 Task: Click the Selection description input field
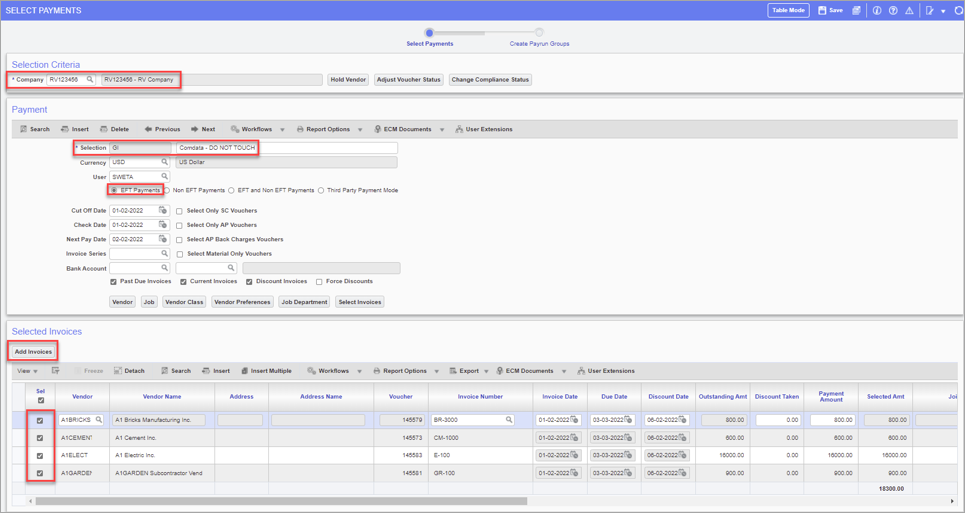pyautogui.click(x=287, y=148)
